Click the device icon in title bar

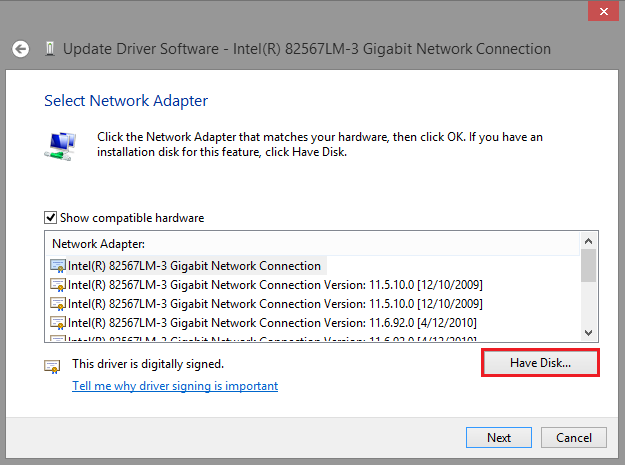50,49
